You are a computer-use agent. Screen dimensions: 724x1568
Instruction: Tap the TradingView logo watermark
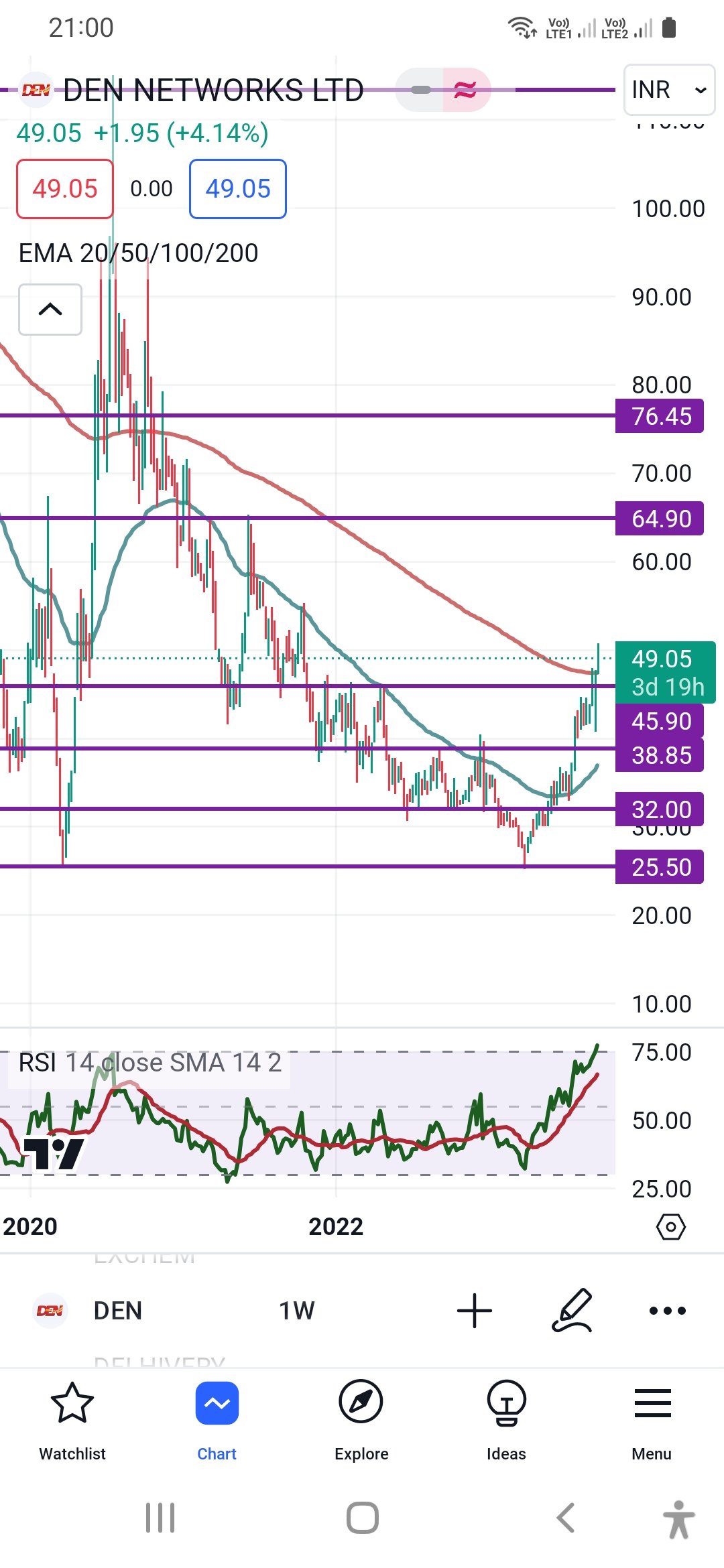pos(54,1153)
